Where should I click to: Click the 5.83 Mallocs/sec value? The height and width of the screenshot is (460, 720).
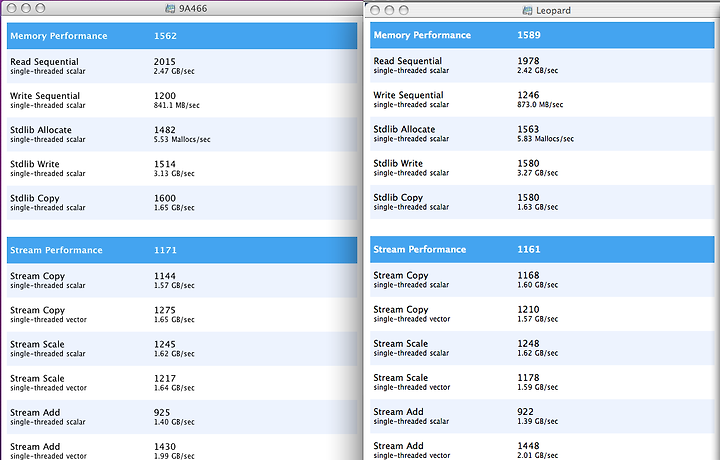pos(546,139)
